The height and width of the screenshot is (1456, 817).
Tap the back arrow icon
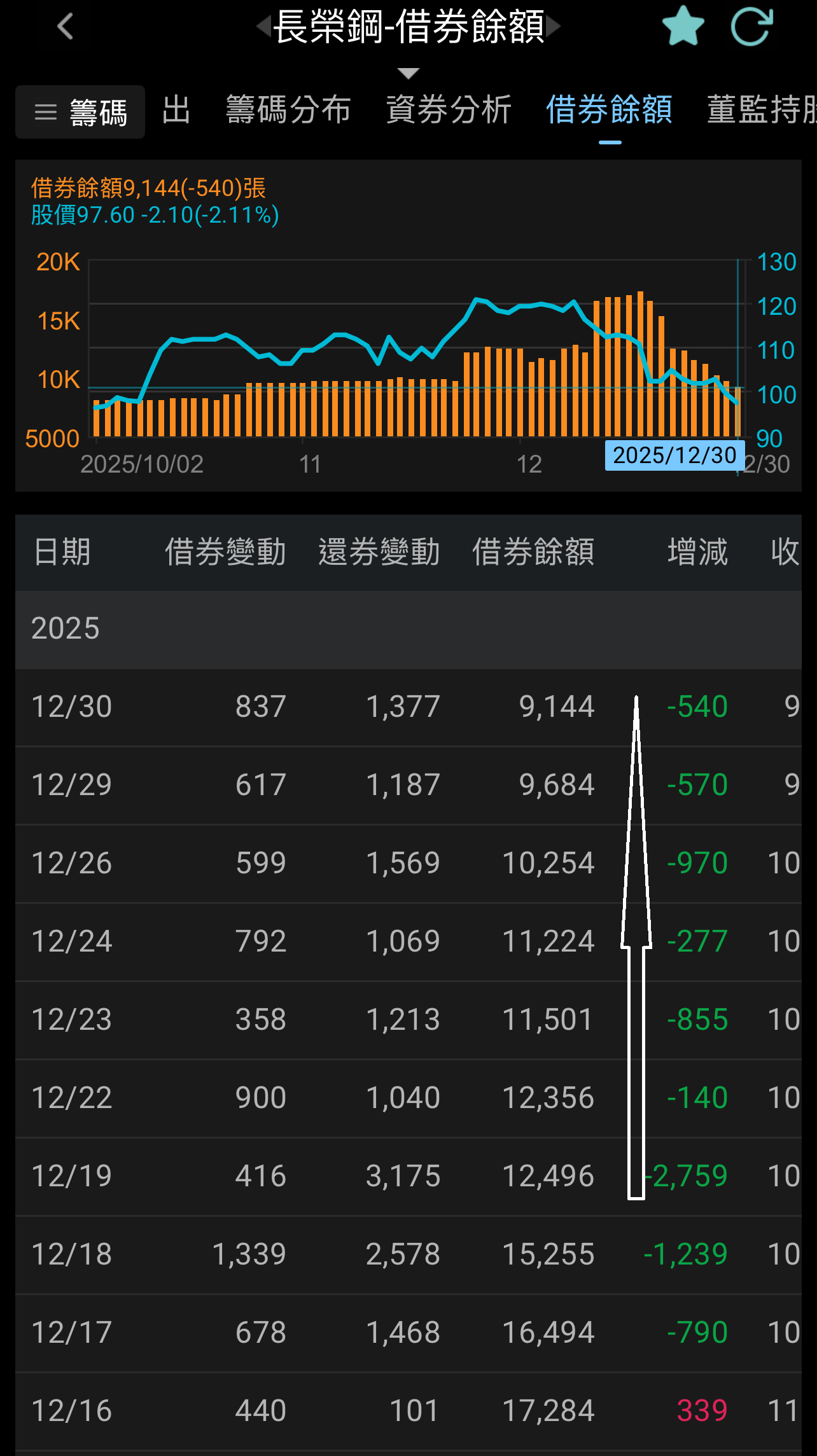click(x=66, y=27)
